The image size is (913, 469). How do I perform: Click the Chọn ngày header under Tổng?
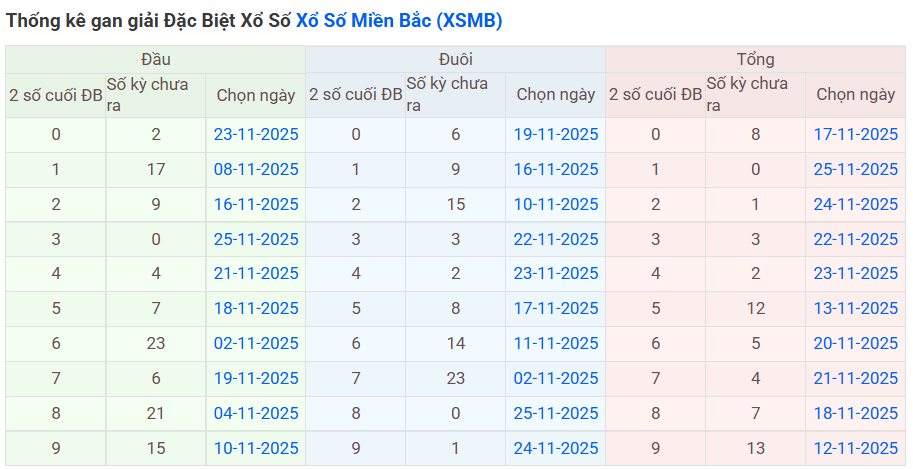855,95
